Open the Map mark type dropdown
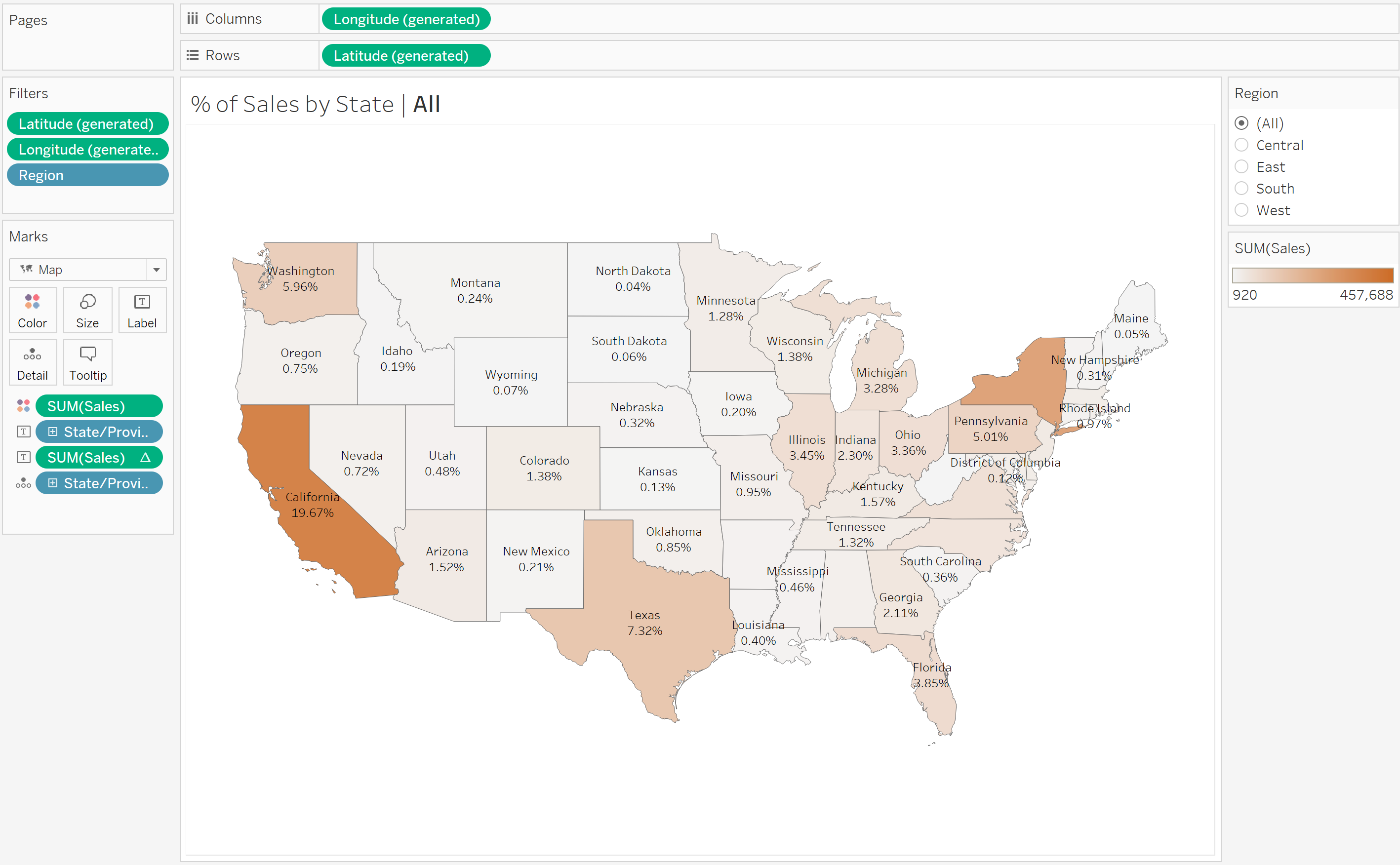The width and height of the screenshot is (1400, 865). coord(156,270)
